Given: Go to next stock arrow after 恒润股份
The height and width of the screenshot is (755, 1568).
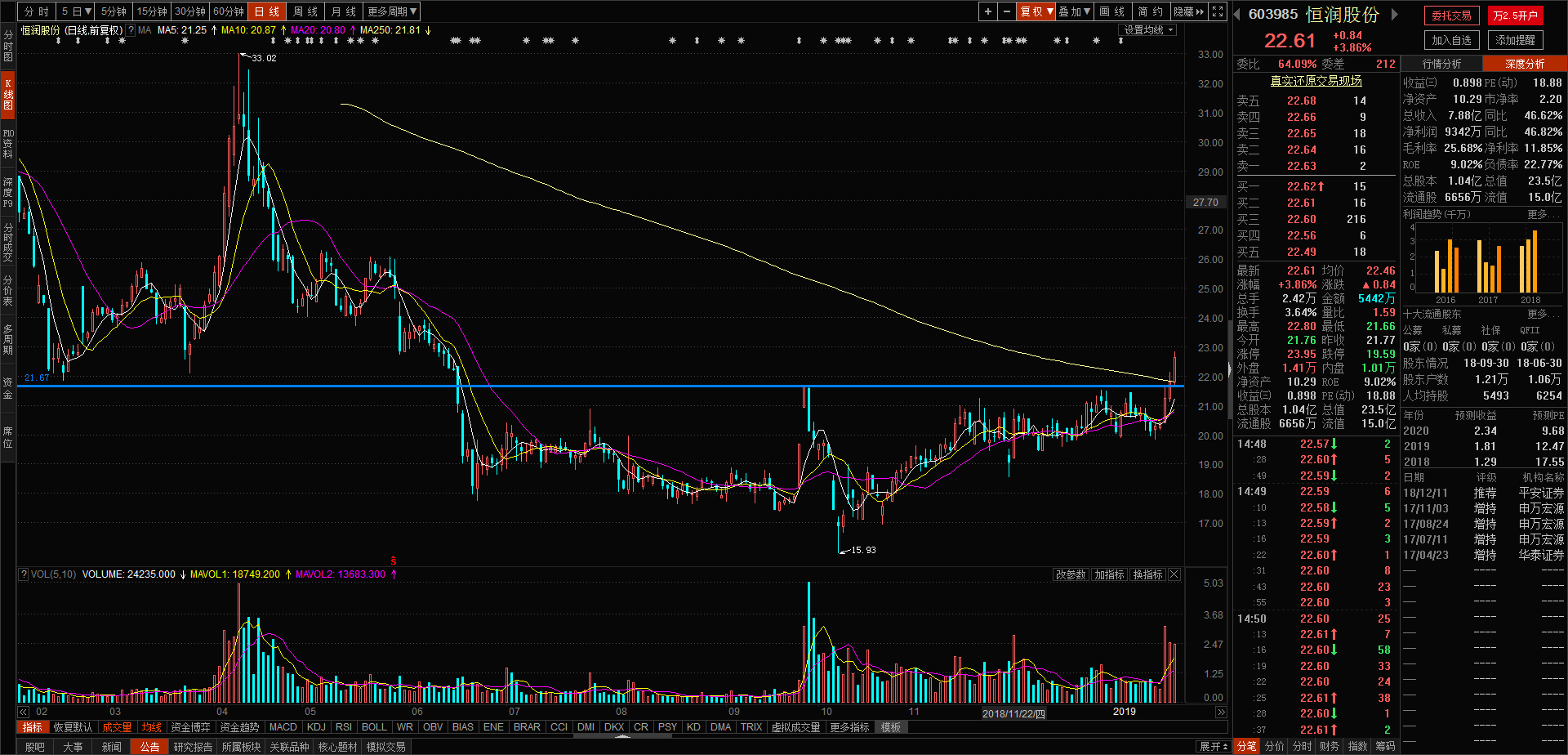Looking at the screenshot, I should [1395, 14].
